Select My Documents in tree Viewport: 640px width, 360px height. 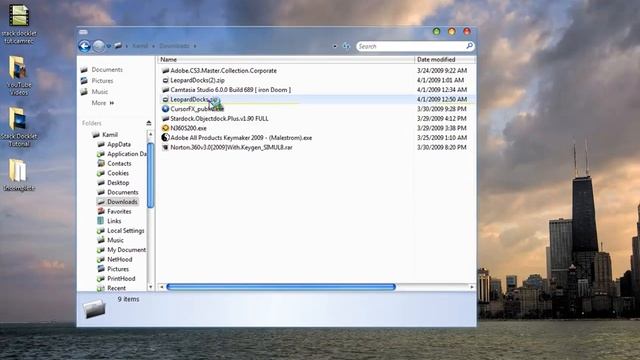pos(127,250)
